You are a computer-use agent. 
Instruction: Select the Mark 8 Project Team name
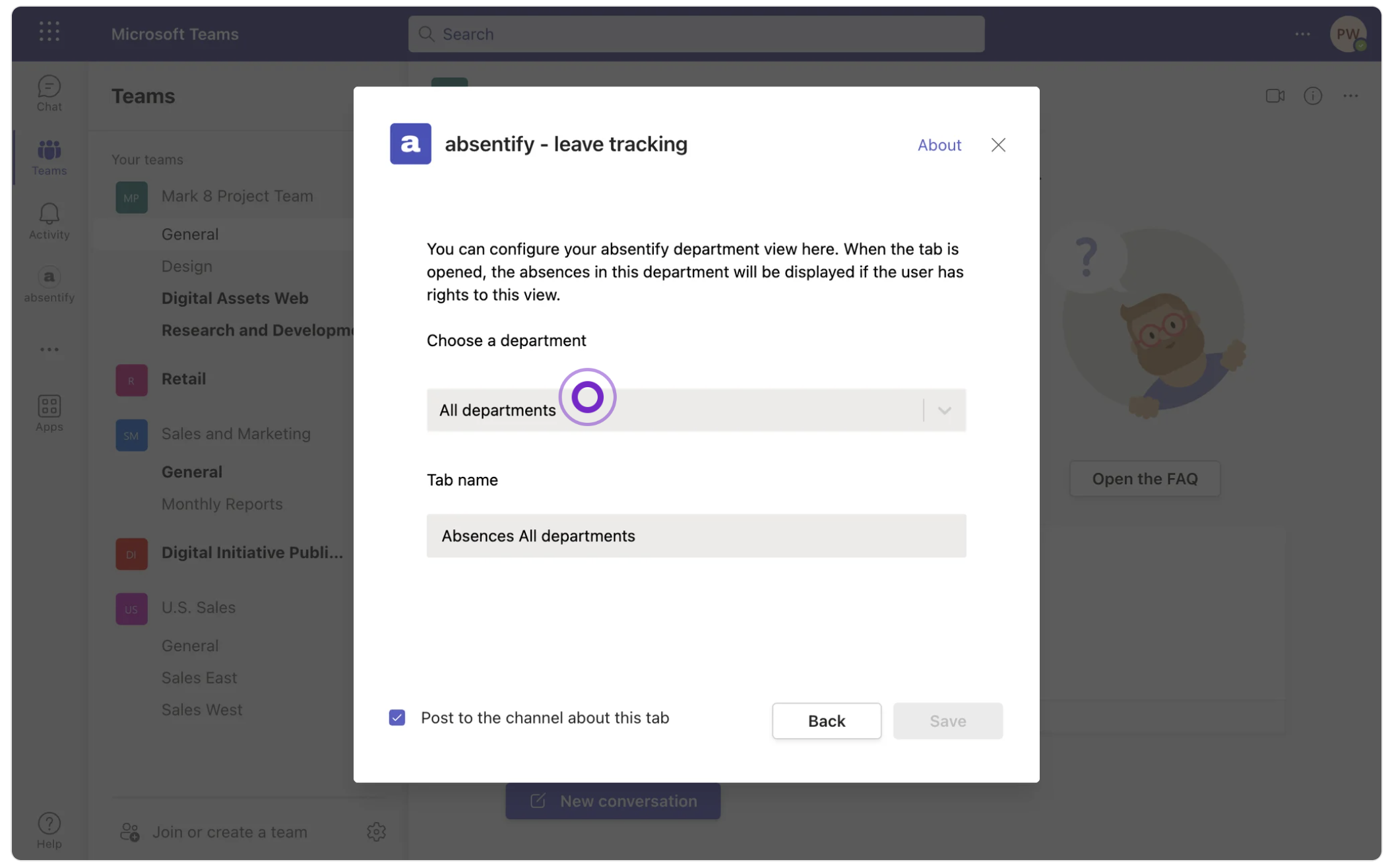pos(237,197)
